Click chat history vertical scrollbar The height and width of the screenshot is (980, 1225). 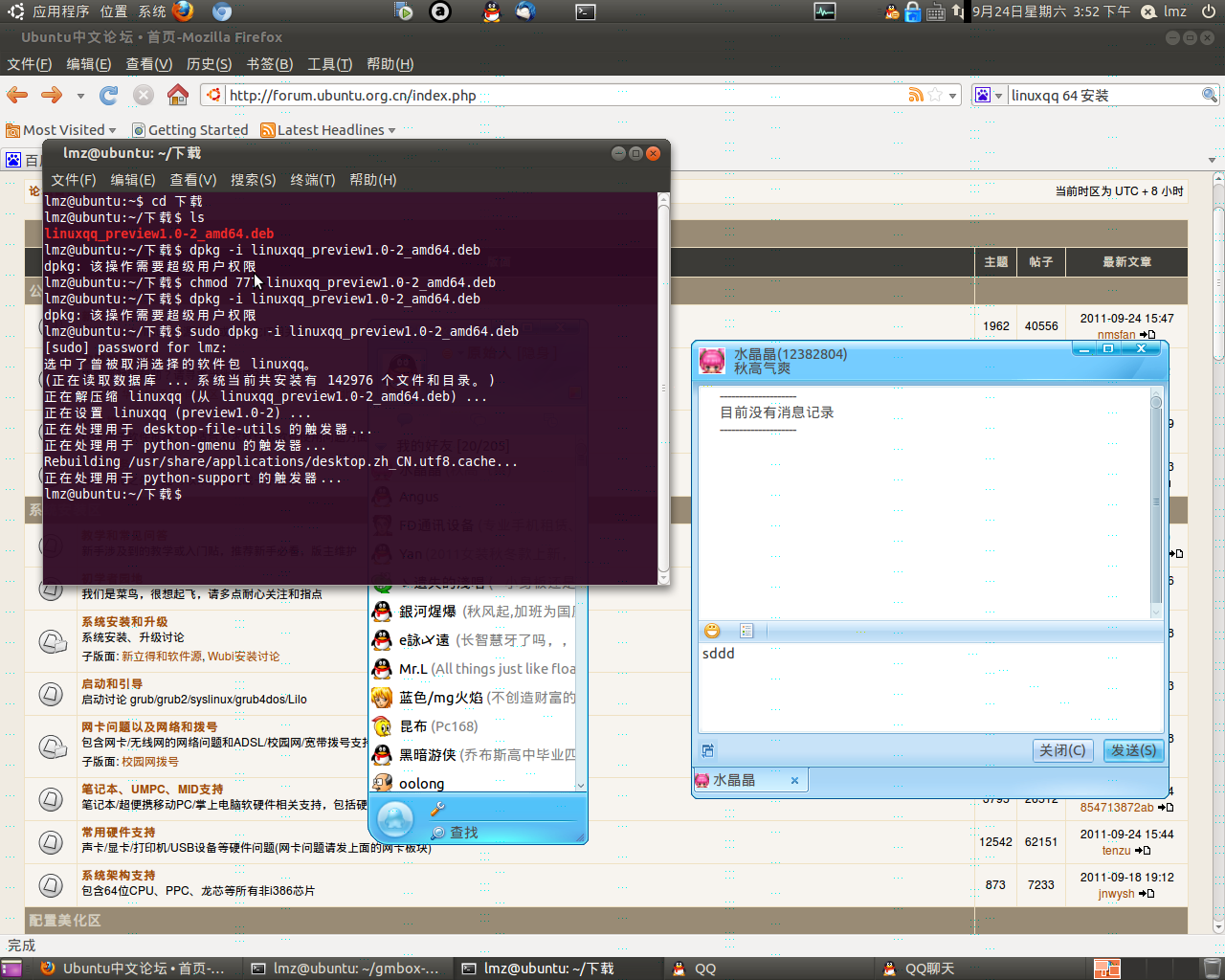(x=1156, y=502)
